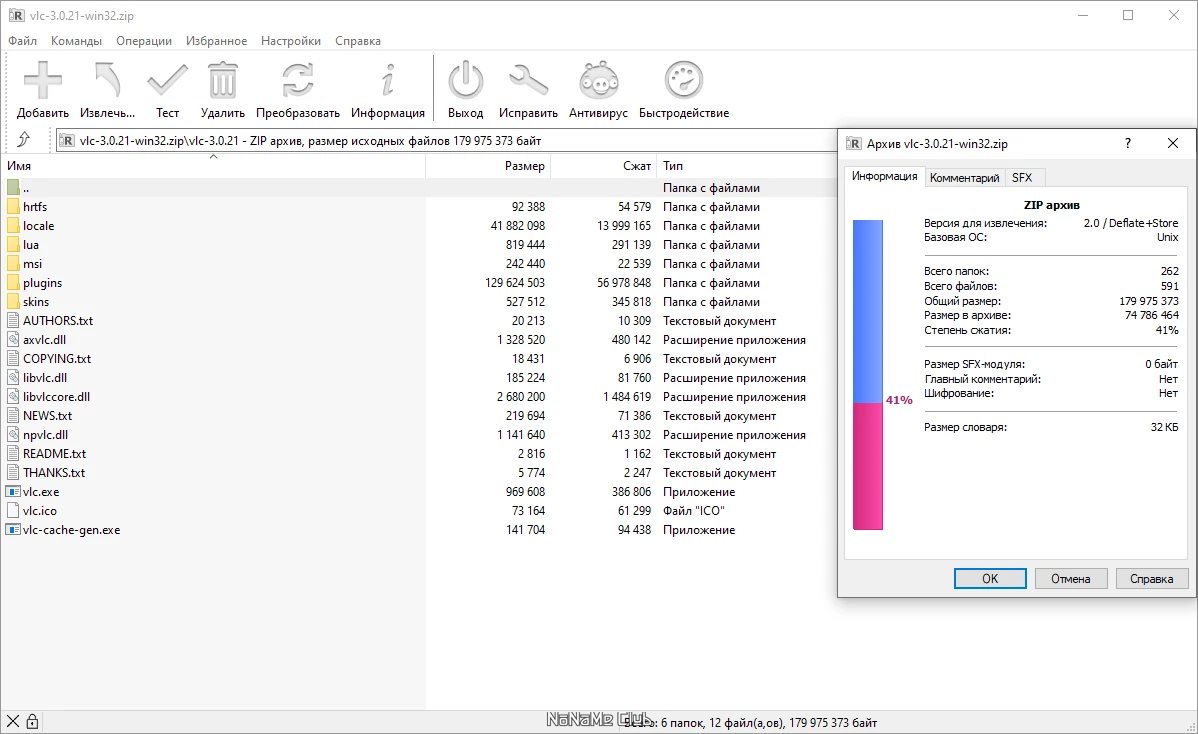Click the Удалить trash bin icon
This screenshot has height=734, width=1198.
[222, 80]
